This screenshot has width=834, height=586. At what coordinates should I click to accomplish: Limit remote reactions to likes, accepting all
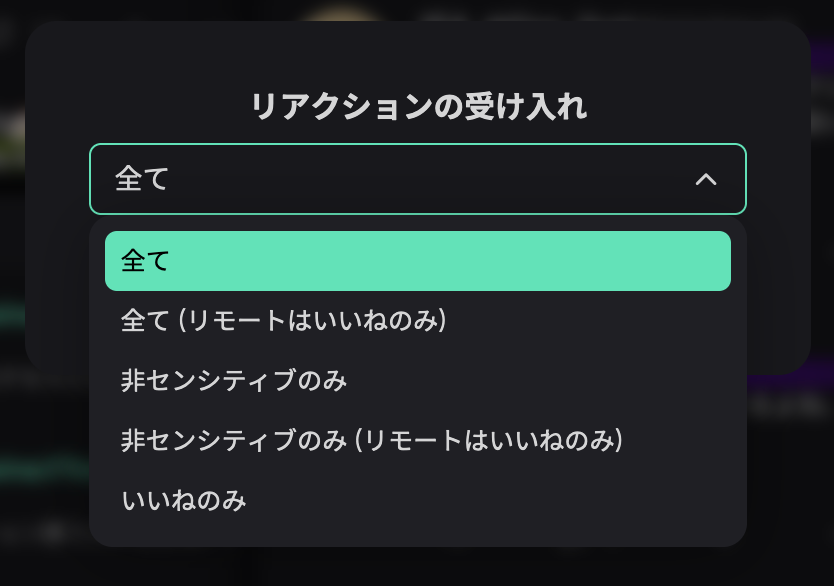283,320
